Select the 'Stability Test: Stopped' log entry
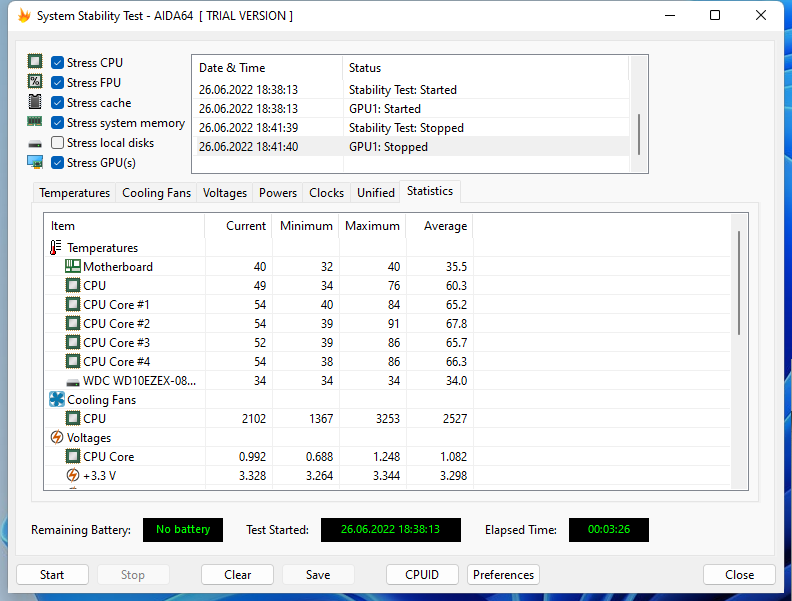The width and height of the screenshot is (792, 601). click(x=411, y=128)
